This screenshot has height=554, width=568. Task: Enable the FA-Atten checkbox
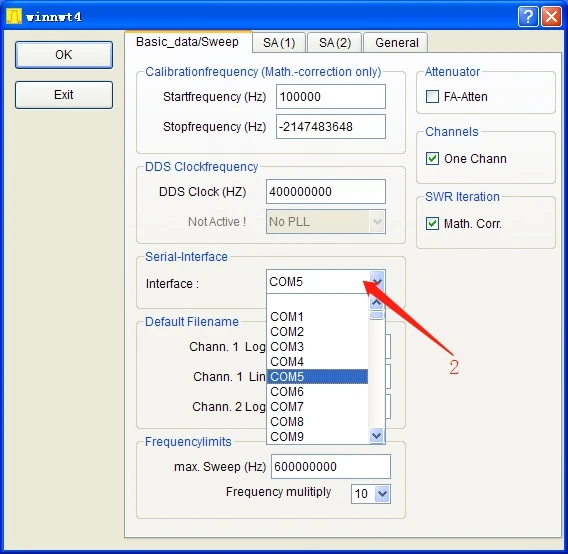(x=432, y=97)
